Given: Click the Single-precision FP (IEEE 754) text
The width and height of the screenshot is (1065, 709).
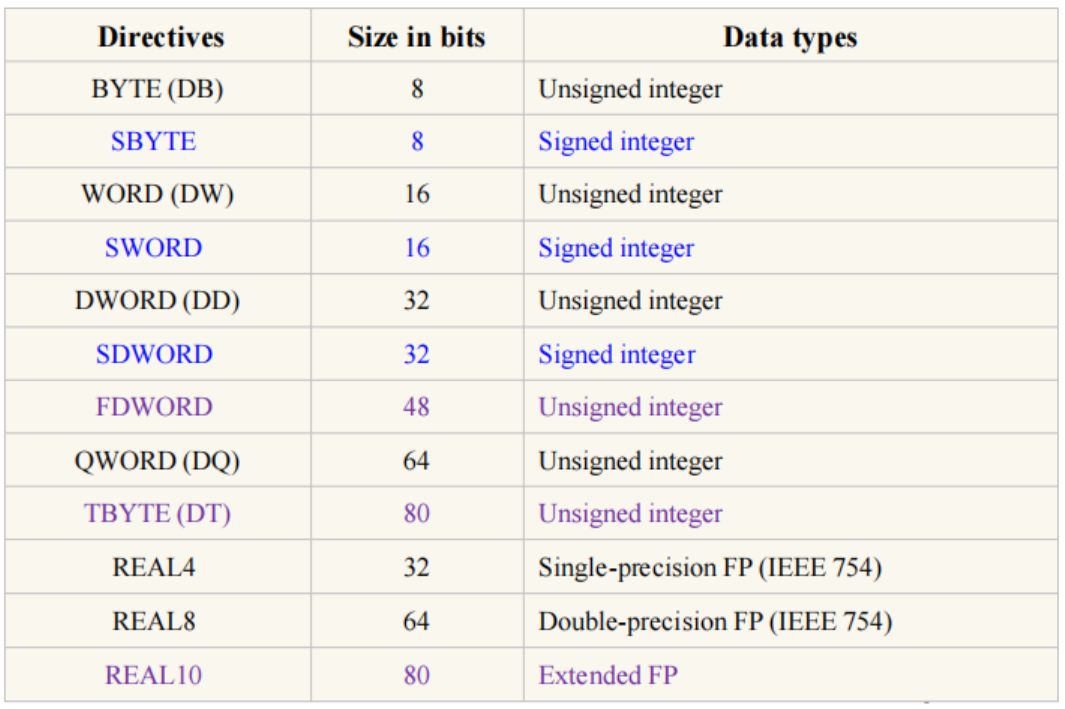Looking at the screenshot, I should (710, 568).
